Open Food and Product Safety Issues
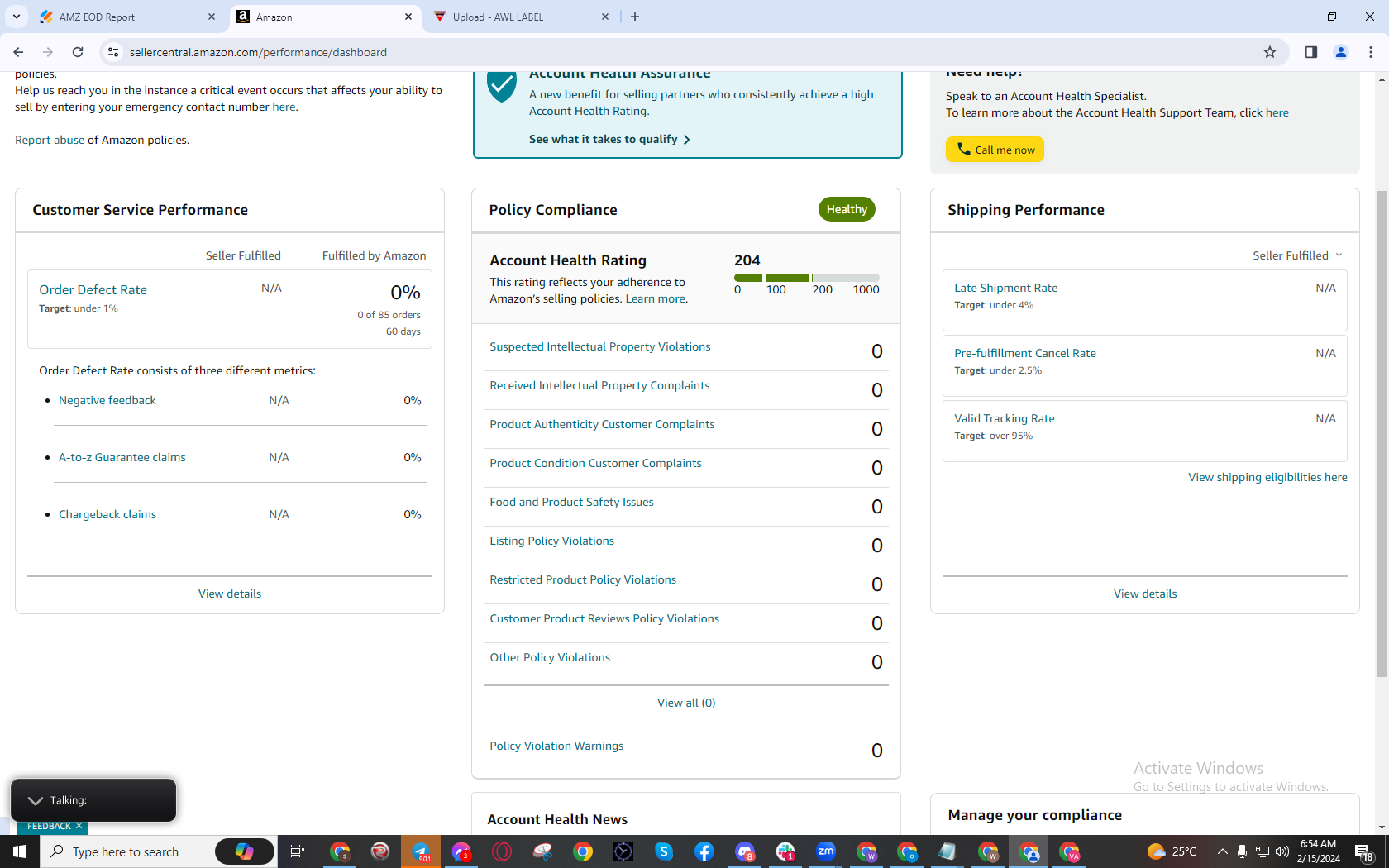 [571, 502]
